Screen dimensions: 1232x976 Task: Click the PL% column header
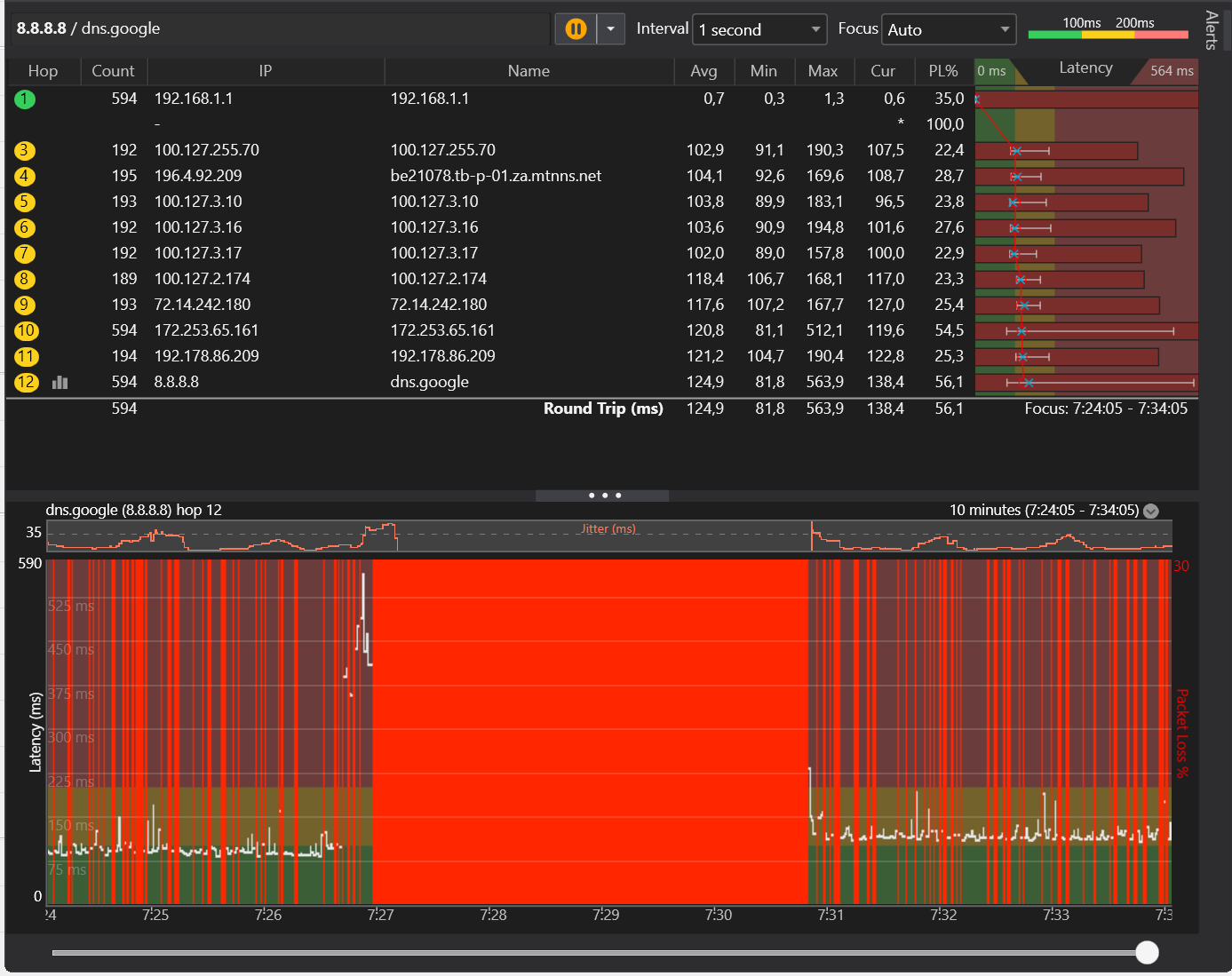(943, 71)
